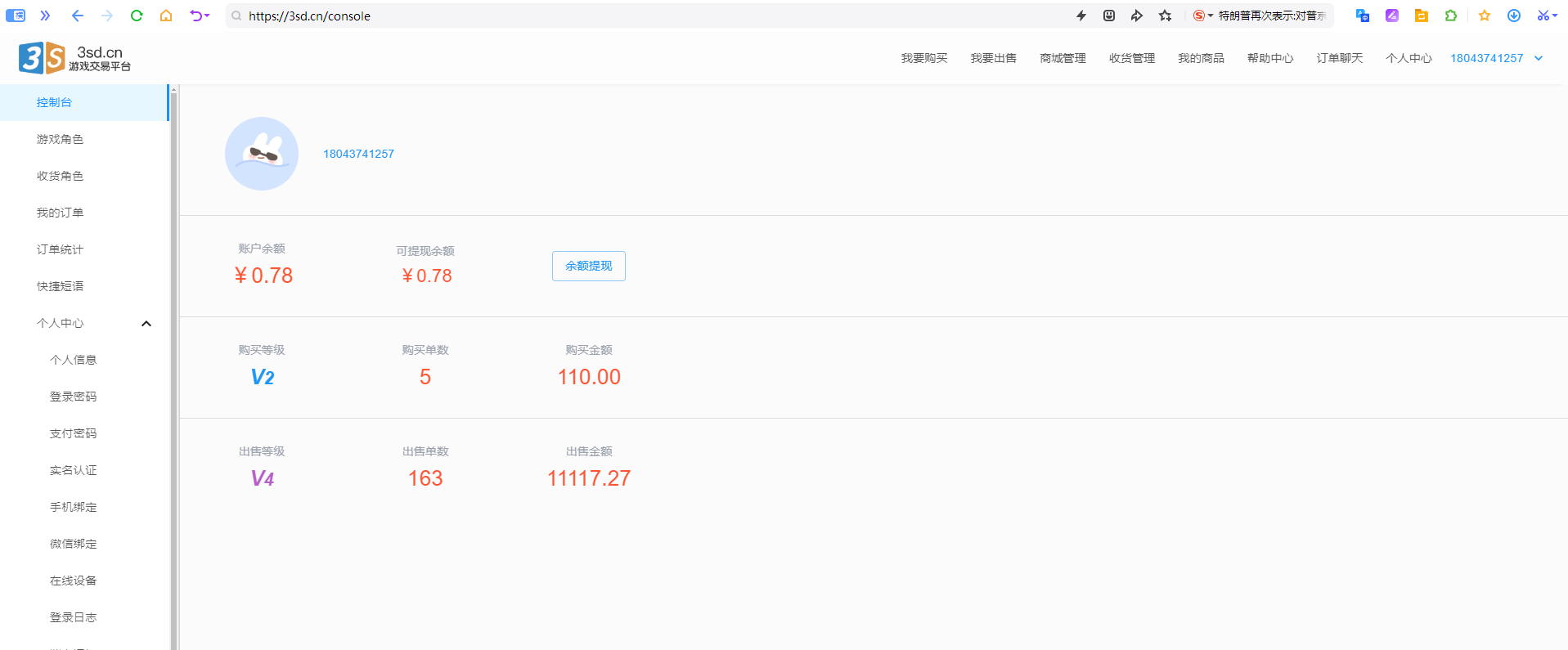
Task: Click the 18043741257 username link beside avatar
Action: tap(358, 154)
